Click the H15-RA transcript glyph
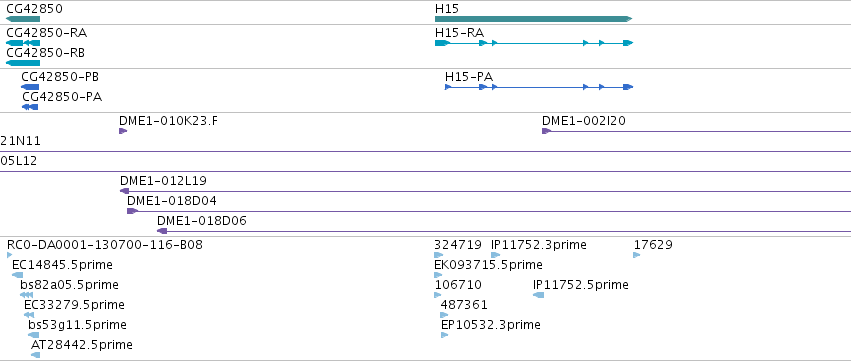851x361 pixels. click(x=534, y=43)
